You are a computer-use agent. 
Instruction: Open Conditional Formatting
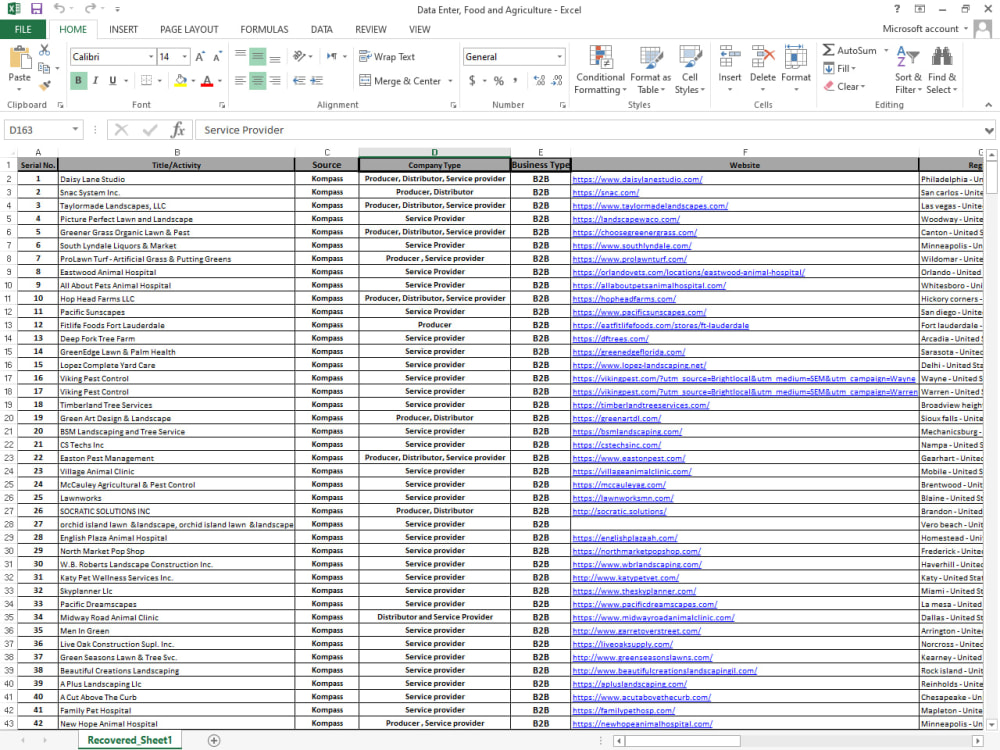pyautogui.click(x=600, y=70)
